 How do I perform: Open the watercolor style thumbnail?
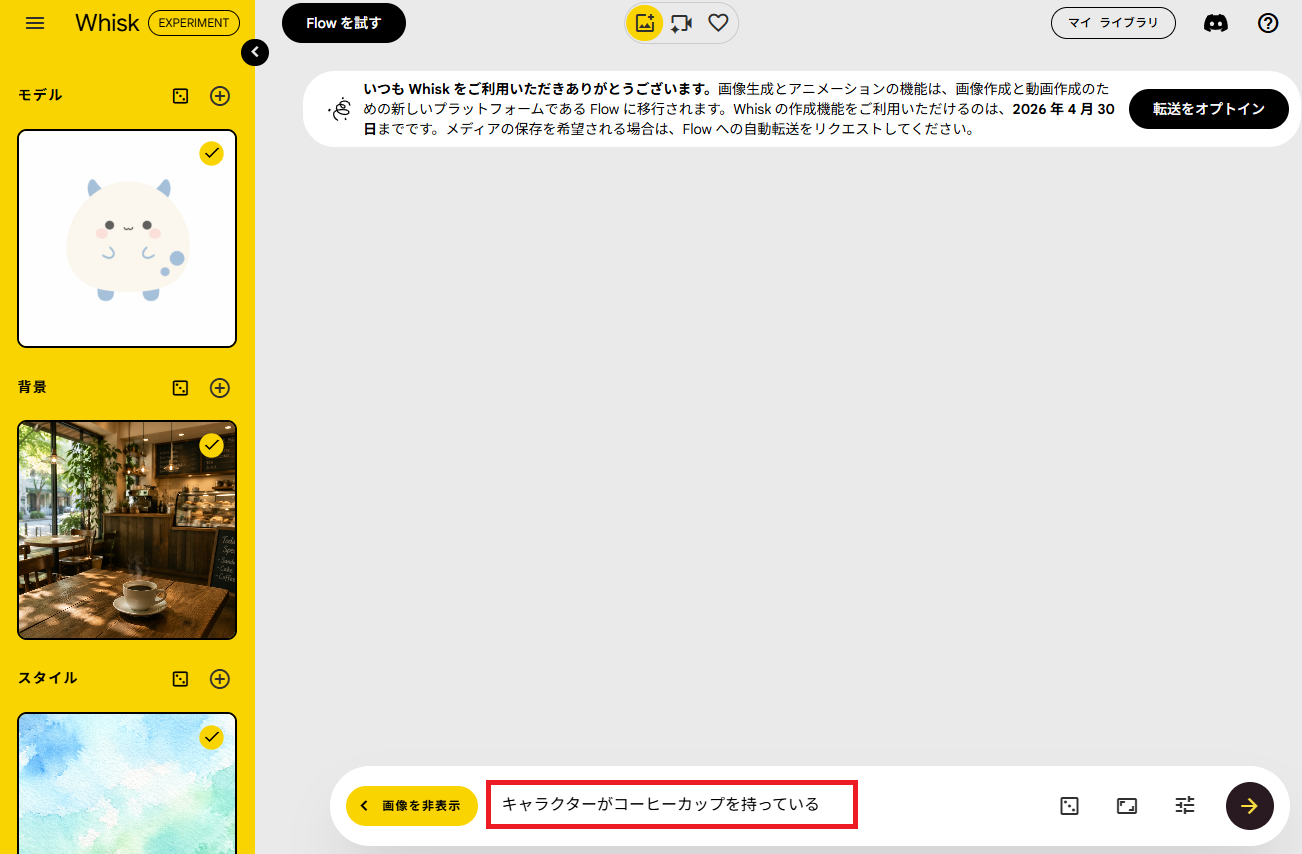(127, 783)
